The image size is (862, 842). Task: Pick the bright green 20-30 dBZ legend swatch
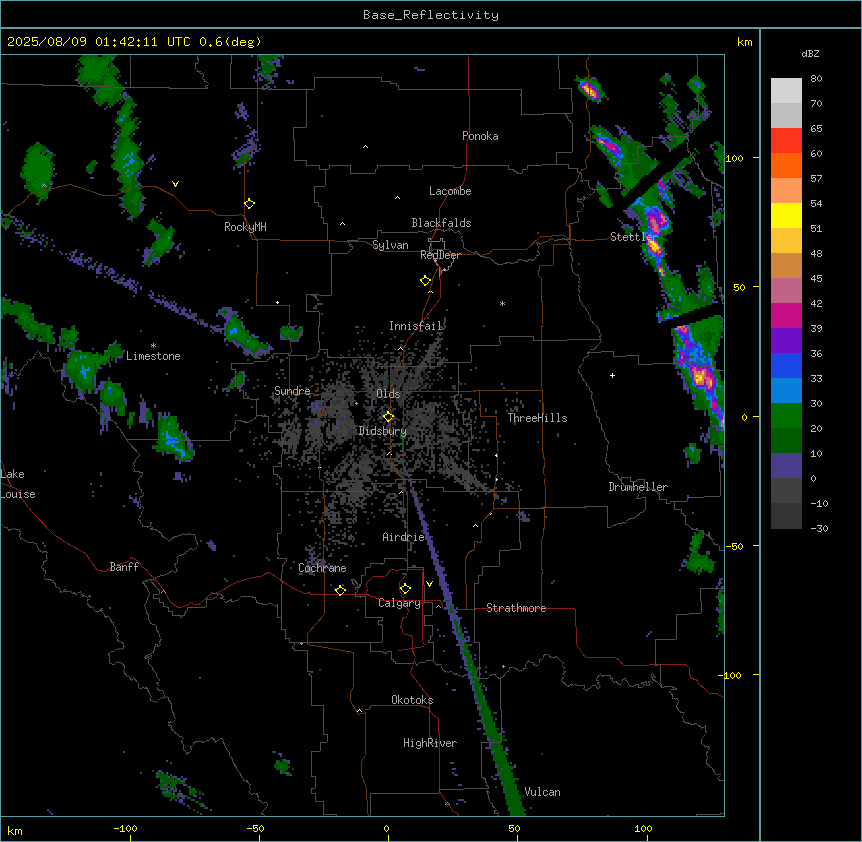point(786,416)
